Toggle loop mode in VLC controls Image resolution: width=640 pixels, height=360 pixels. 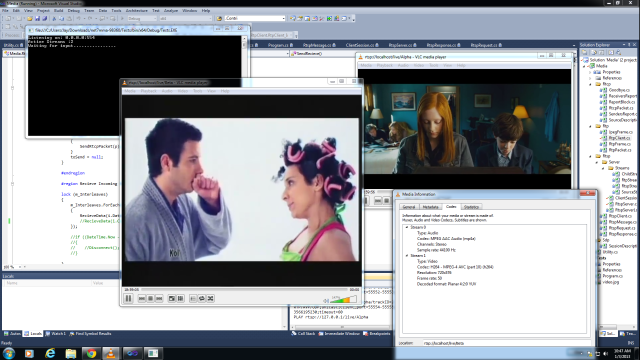[202, 299]
